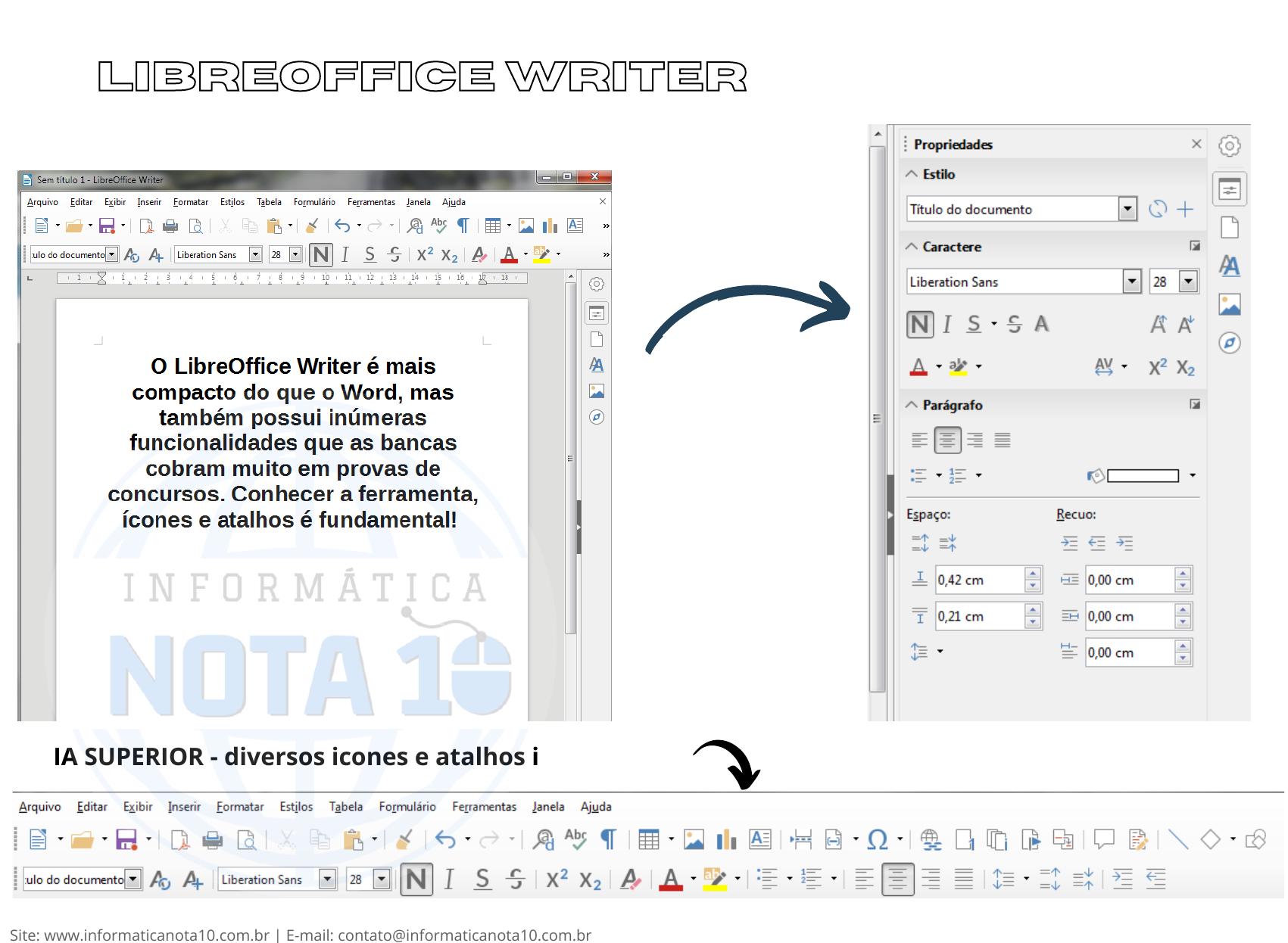Click the insert hyperlink globe icon
The image size is (1288, 943).
coord(931,839)
